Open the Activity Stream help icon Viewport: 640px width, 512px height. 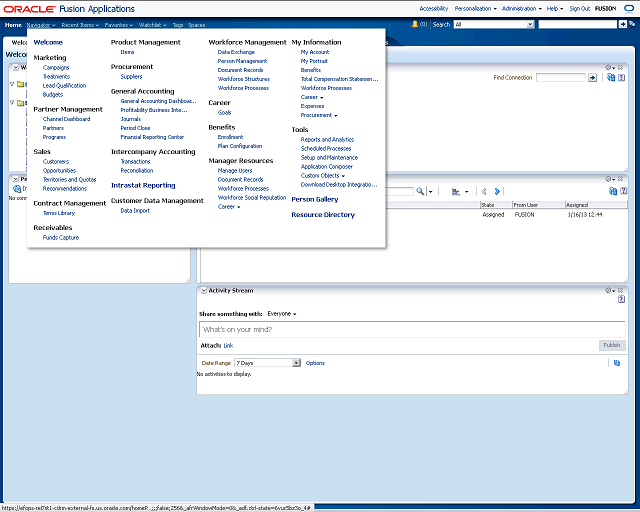click(621, 299)
